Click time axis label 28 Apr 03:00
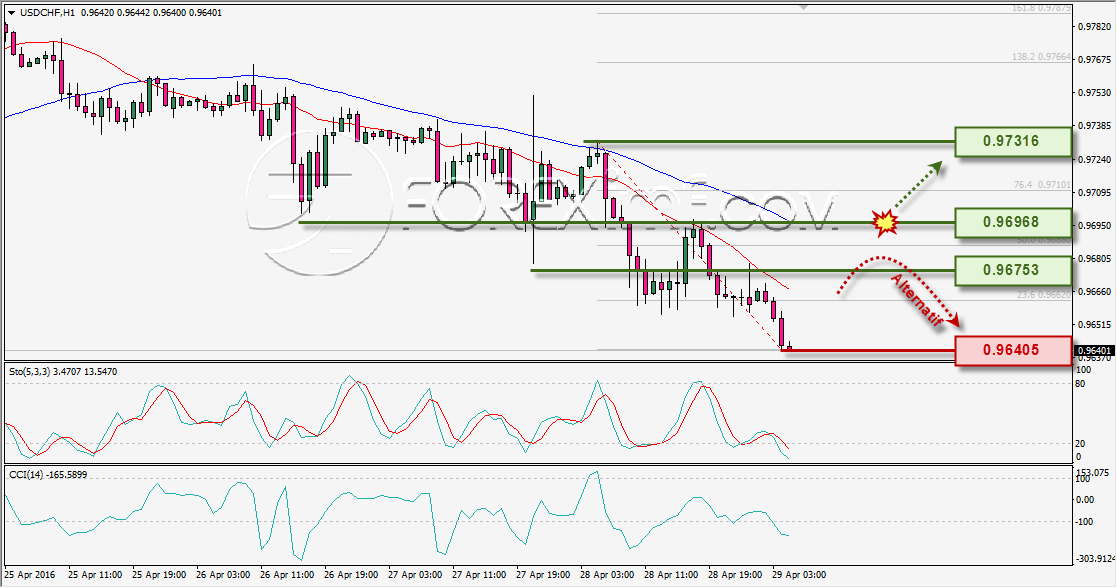This screenshot has width=1117, height=588. pos(607,574)
